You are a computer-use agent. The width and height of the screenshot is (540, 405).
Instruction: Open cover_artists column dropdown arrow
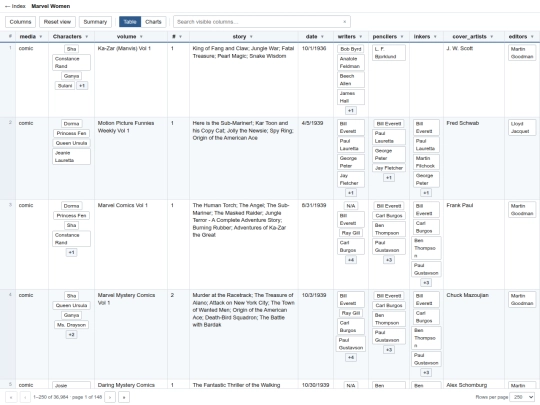pos(491,37)
